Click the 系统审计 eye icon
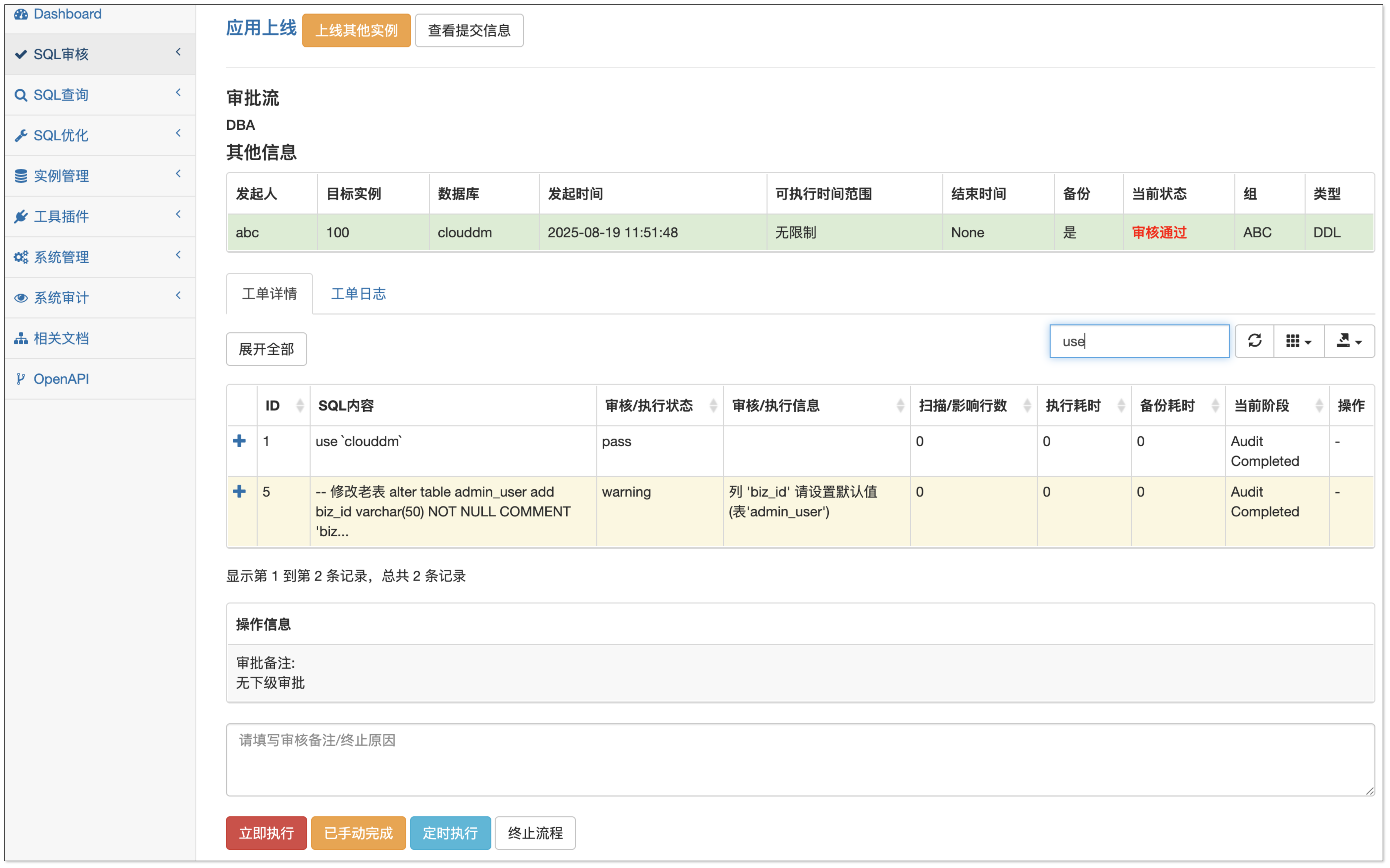 pyautogui.click(x=21, y=298)
